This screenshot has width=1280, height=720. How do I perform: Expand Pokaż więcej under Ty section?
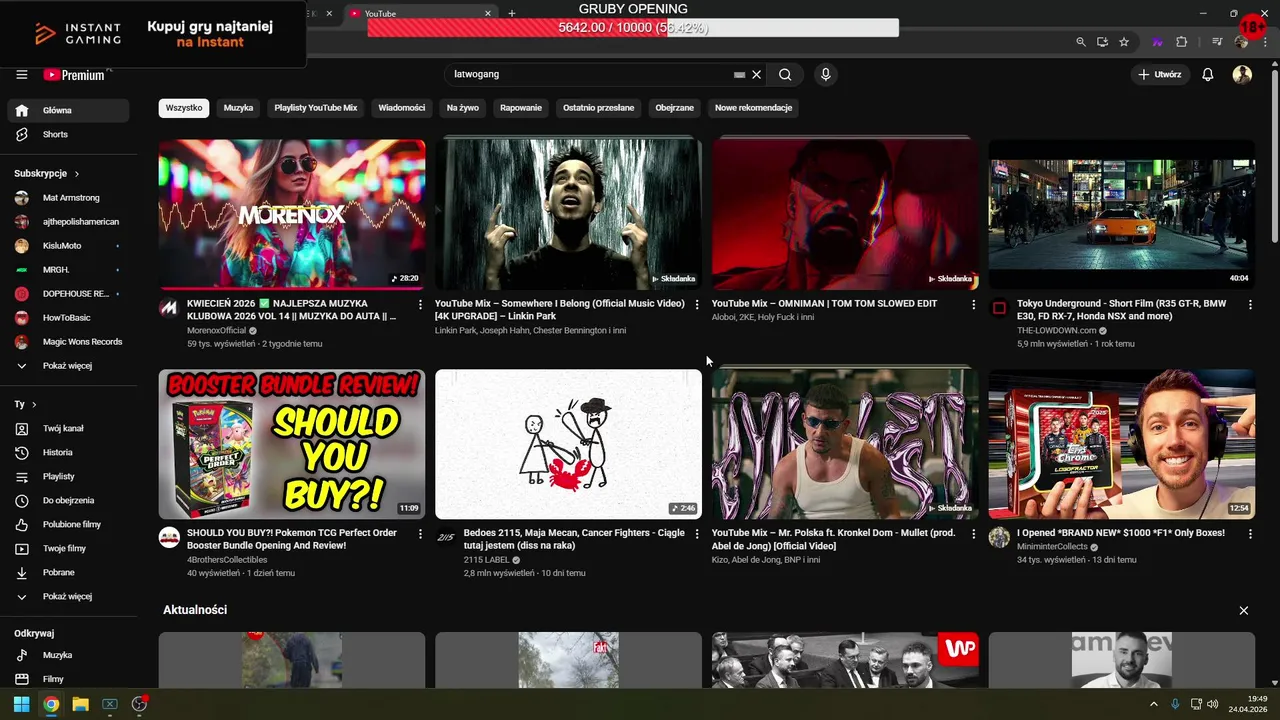point(68,596)
